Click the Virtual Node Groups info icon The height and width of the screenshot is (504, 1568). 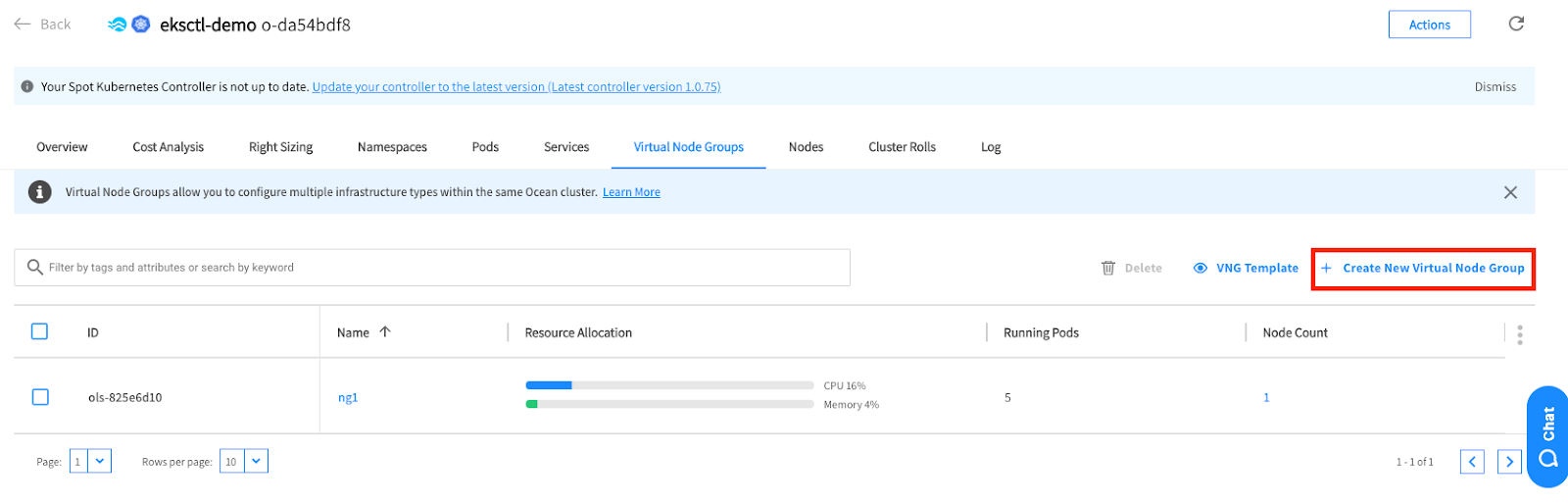click(39, 192)
